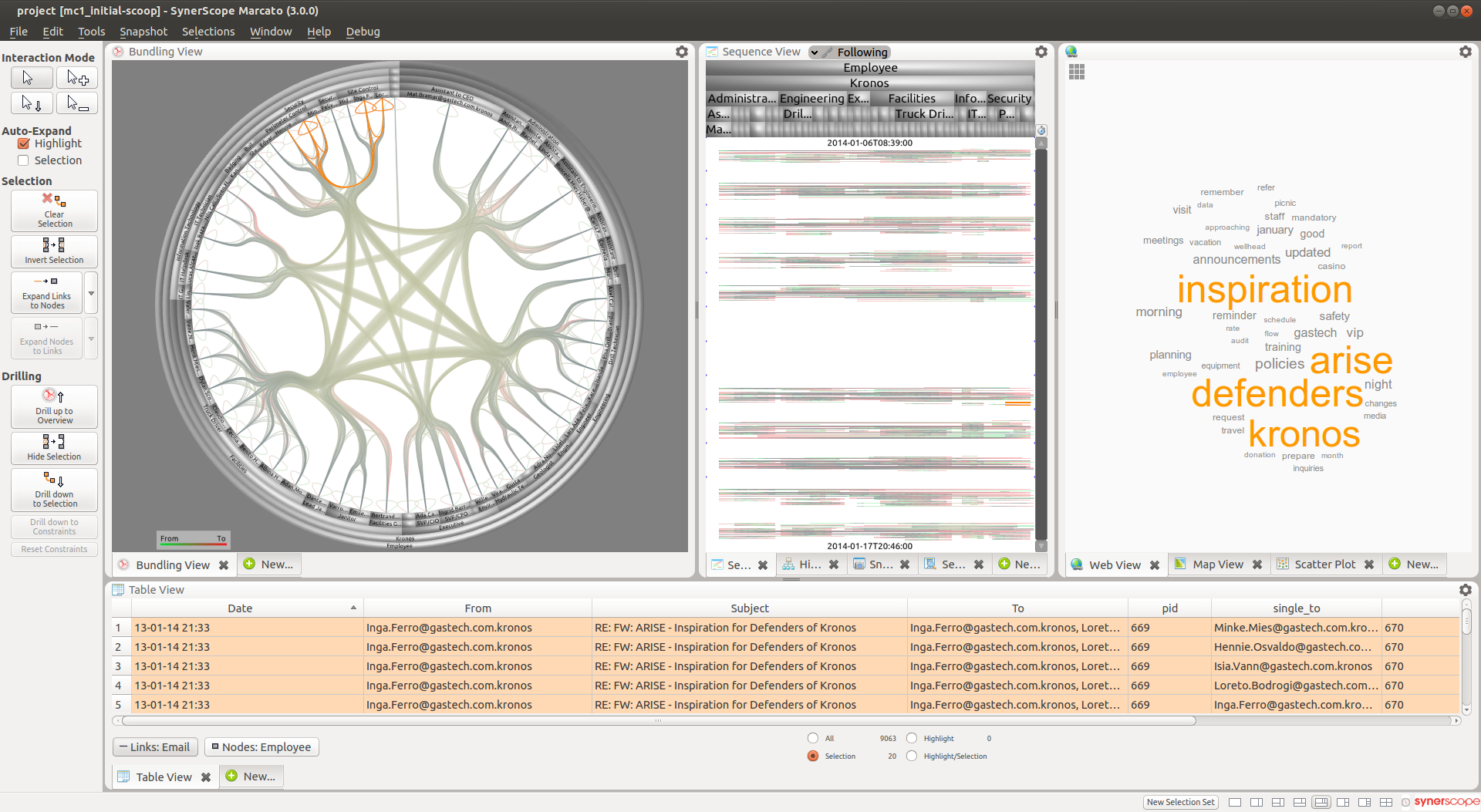Click the Nodes: Employee button
1481x812 pixels.
(261, 747)
